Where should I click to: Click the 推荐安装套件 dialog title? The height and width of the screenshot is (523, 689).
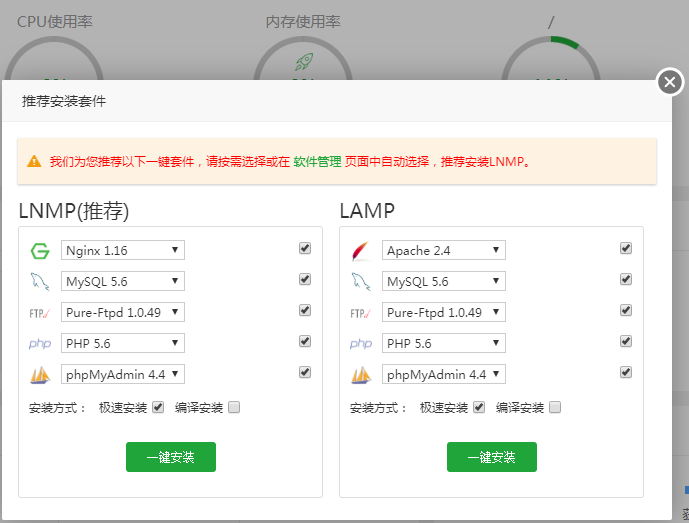click(x=64, y=102)
